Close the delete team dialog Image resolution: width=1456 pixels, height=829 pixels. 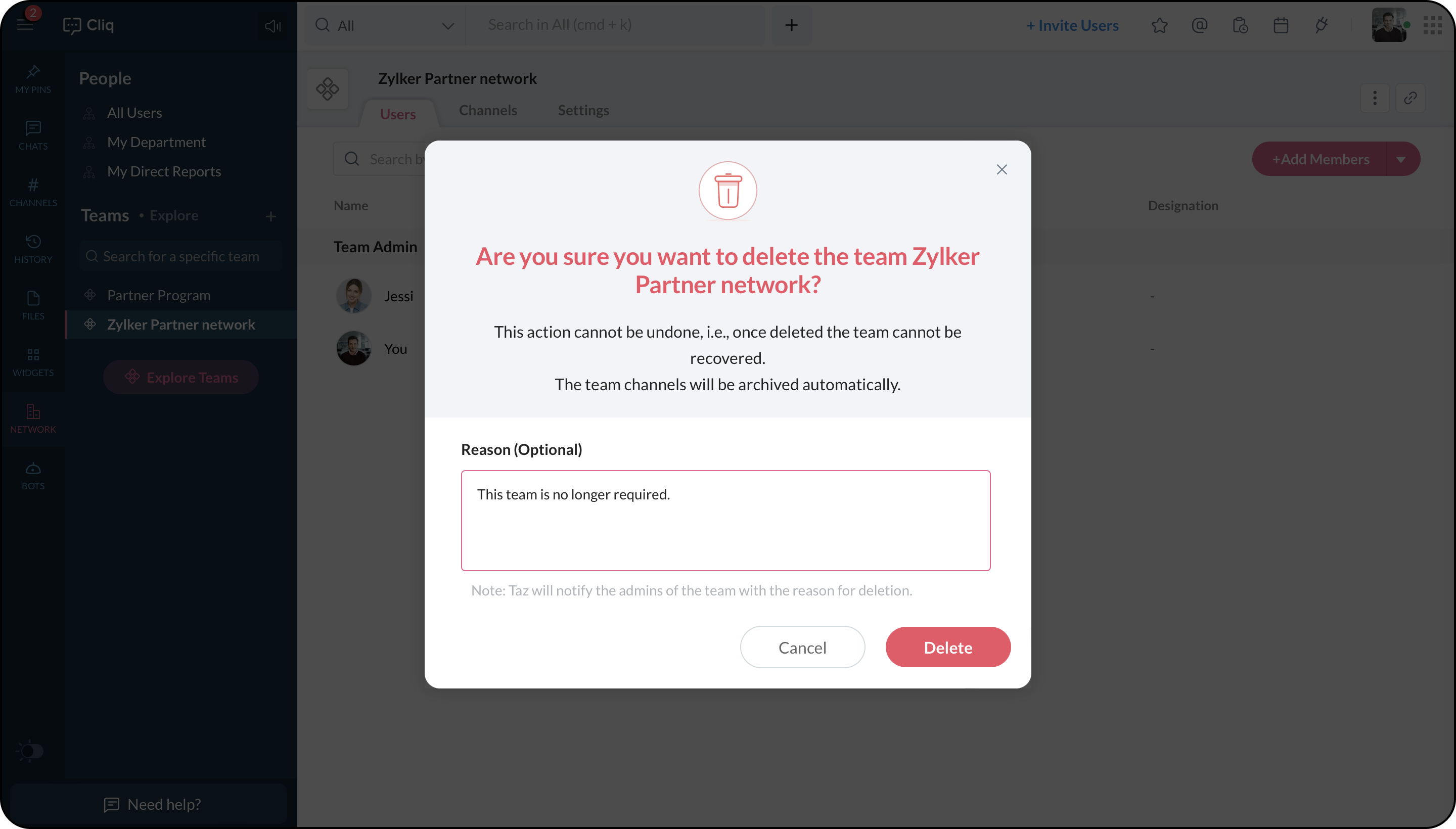pos(1002,170)
